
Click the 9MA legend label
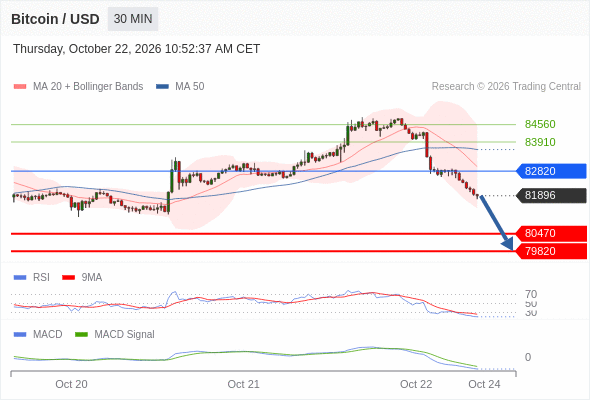tap(92, 278)
